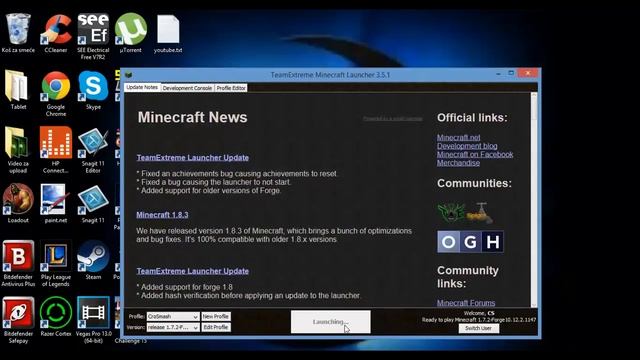Click the Powered by a small hamster link

393,118
